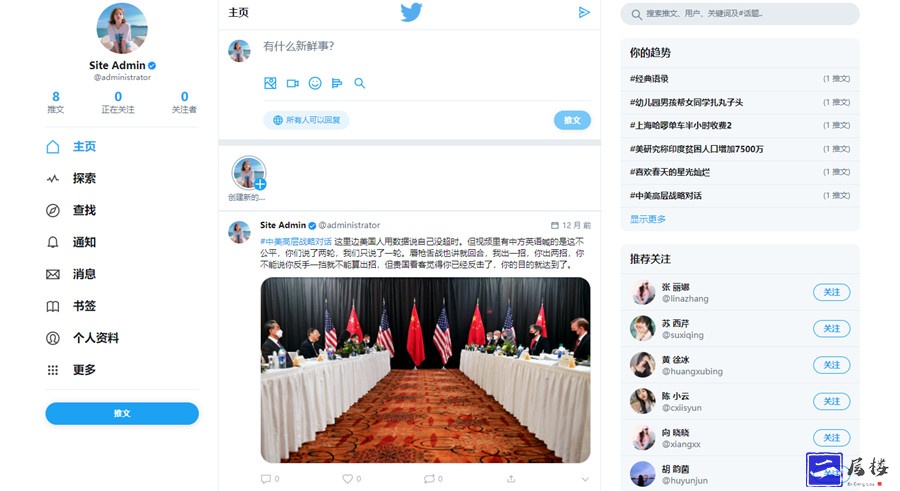
Task: Expand the post options chevron
Action: (585, 479)
